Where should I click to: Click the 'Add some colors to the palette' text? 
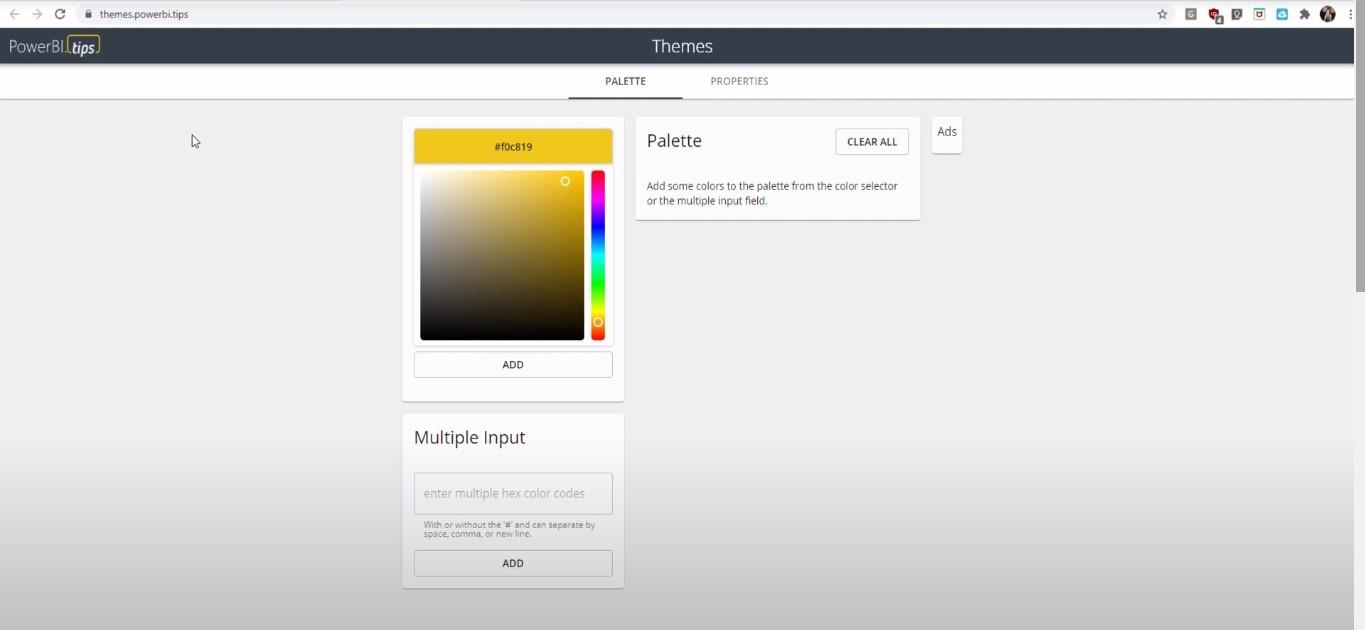pyautogui.click(x=772, y=194)
